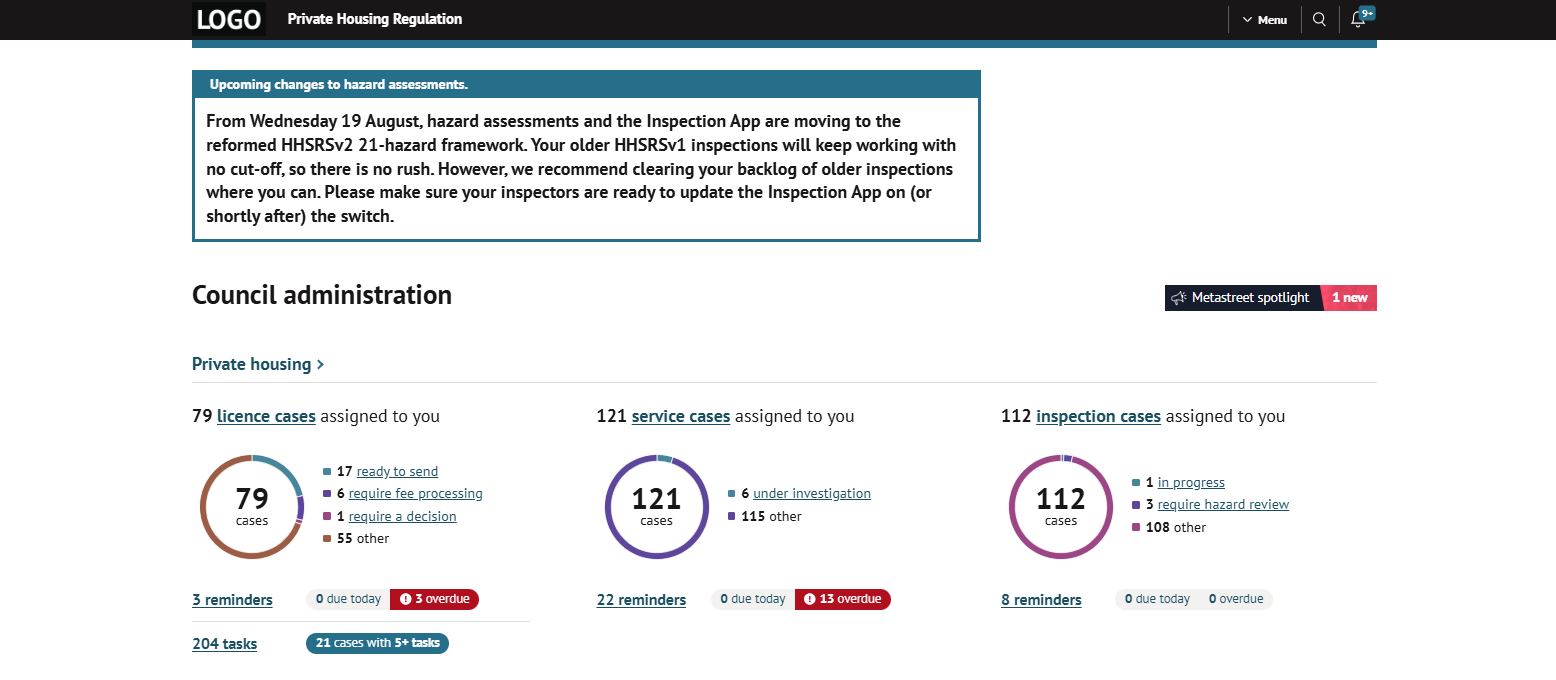This screenshot has height=680, width=1556.
Task: Click the LOGO image in header
Action: (x=229, y=19)
